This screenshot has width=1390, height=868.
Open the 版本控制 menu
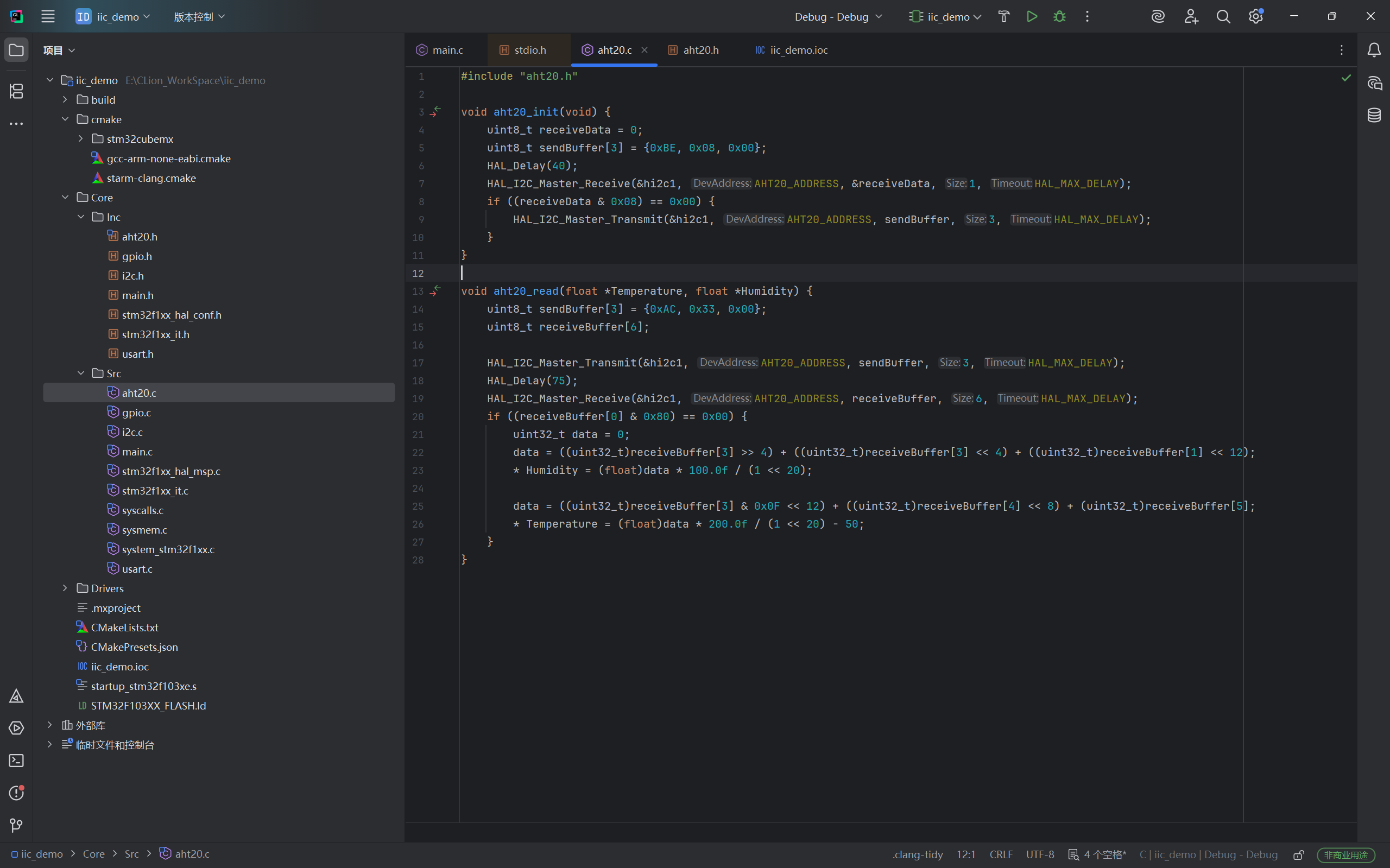pyautogui.click(x=199, y=17)
